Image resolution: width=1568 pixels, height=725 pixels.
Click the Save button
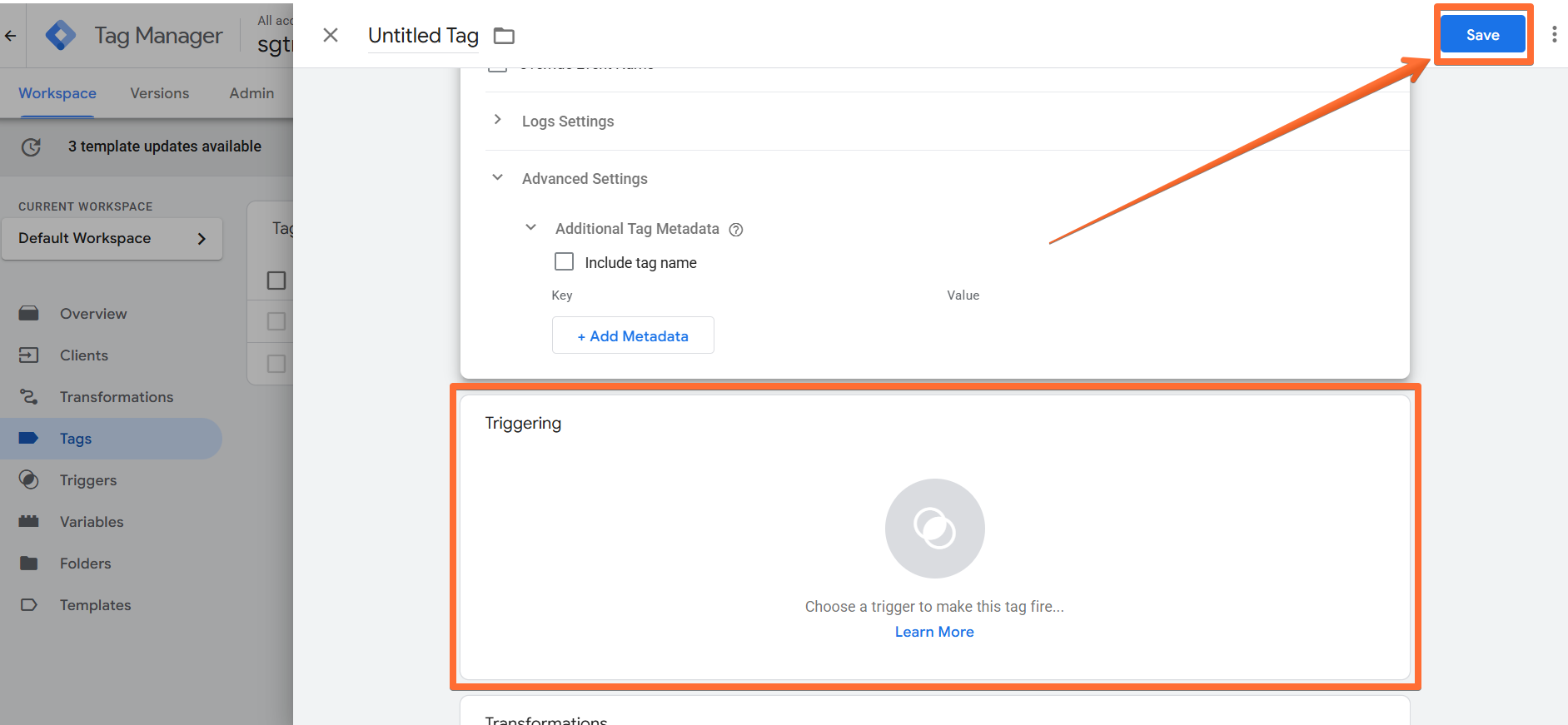1482,35
